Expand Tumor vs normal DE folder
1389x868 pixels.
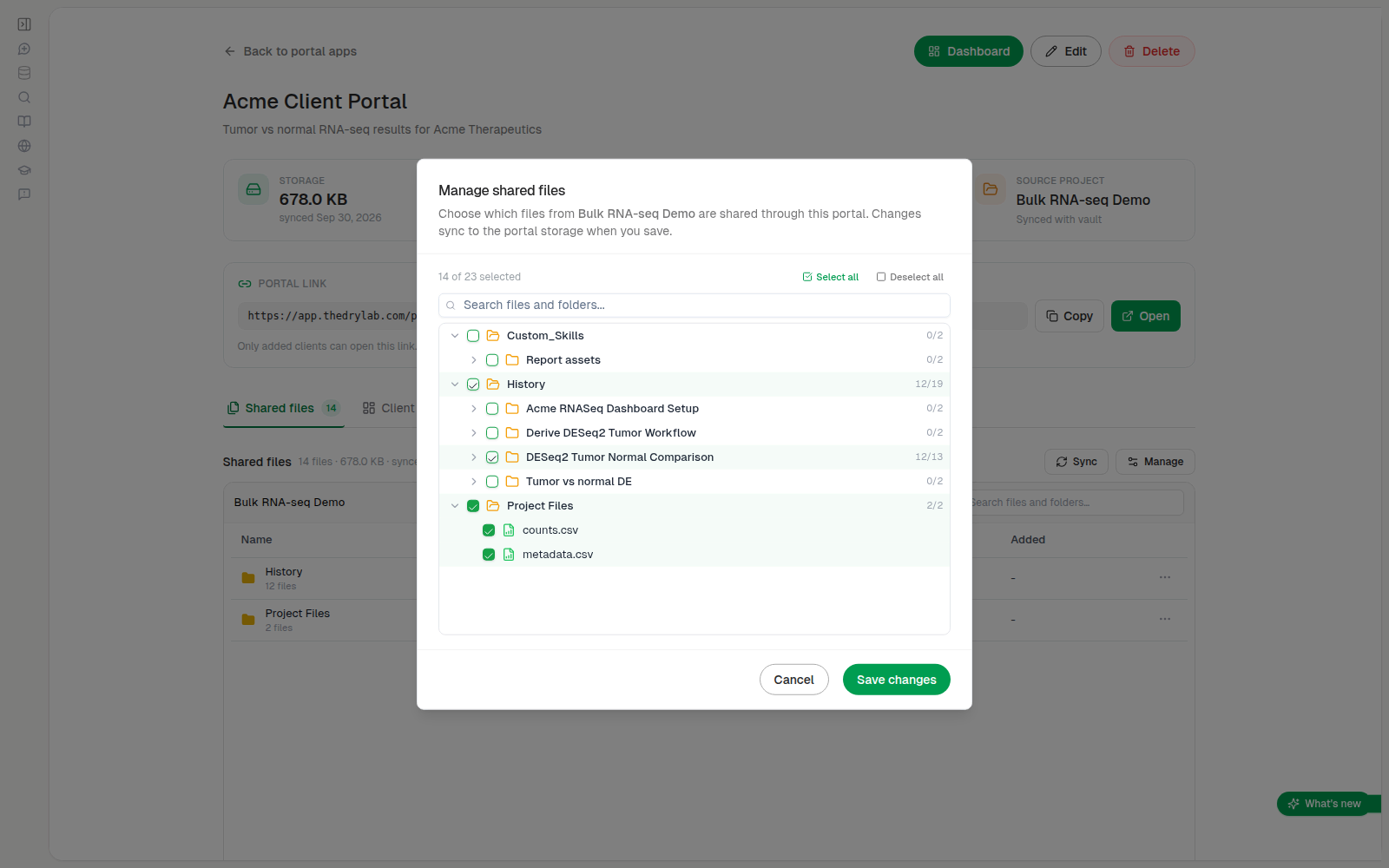pyautogui.click(x=474, y=482)
